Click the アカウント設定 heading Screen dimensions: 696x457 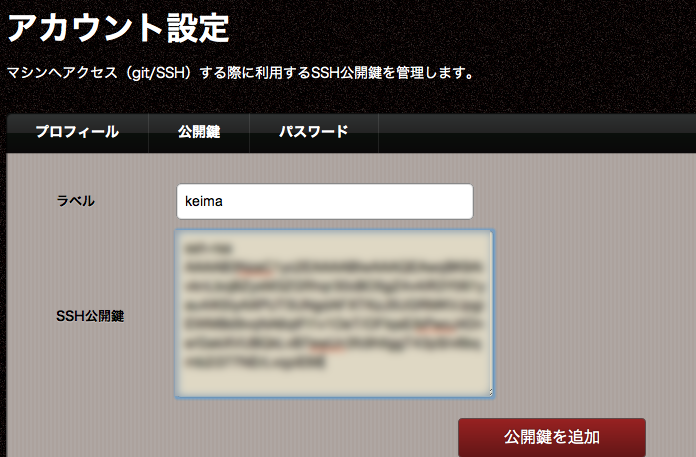tap(119, 28)
